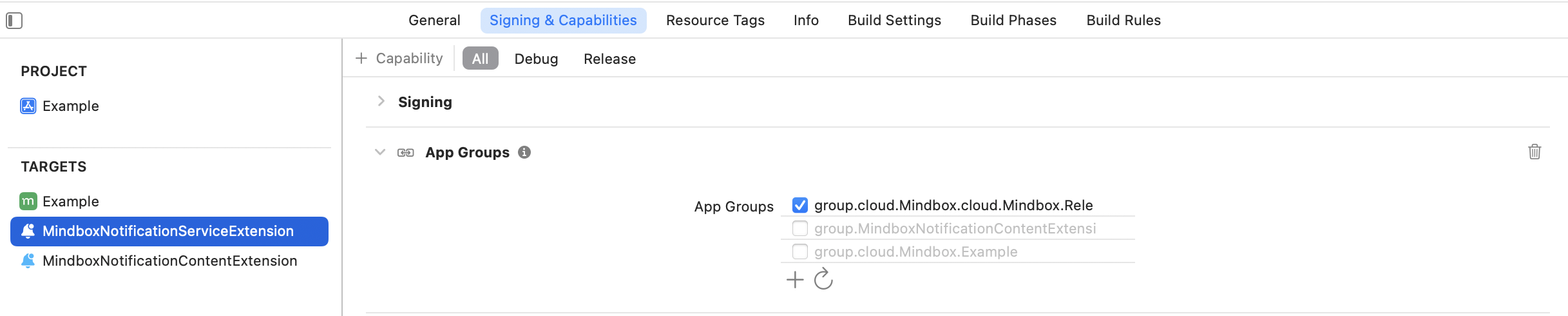Show App Groups info via the info icon
Image resolution: width=1568 pixels, height=316 pixels.
tap(524, 152)
